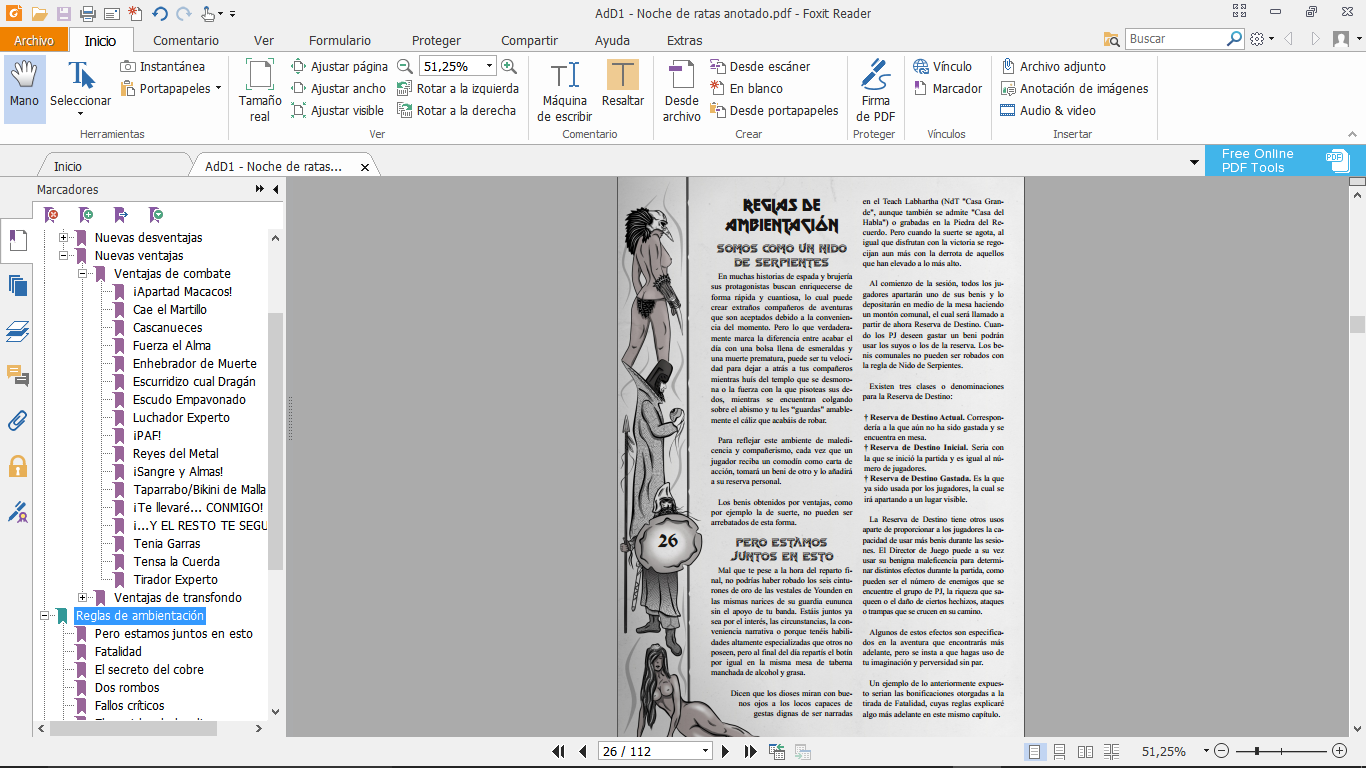1366x768 pixels.
Task: Close the AdD1 document tab
Action: pos(365,168)
